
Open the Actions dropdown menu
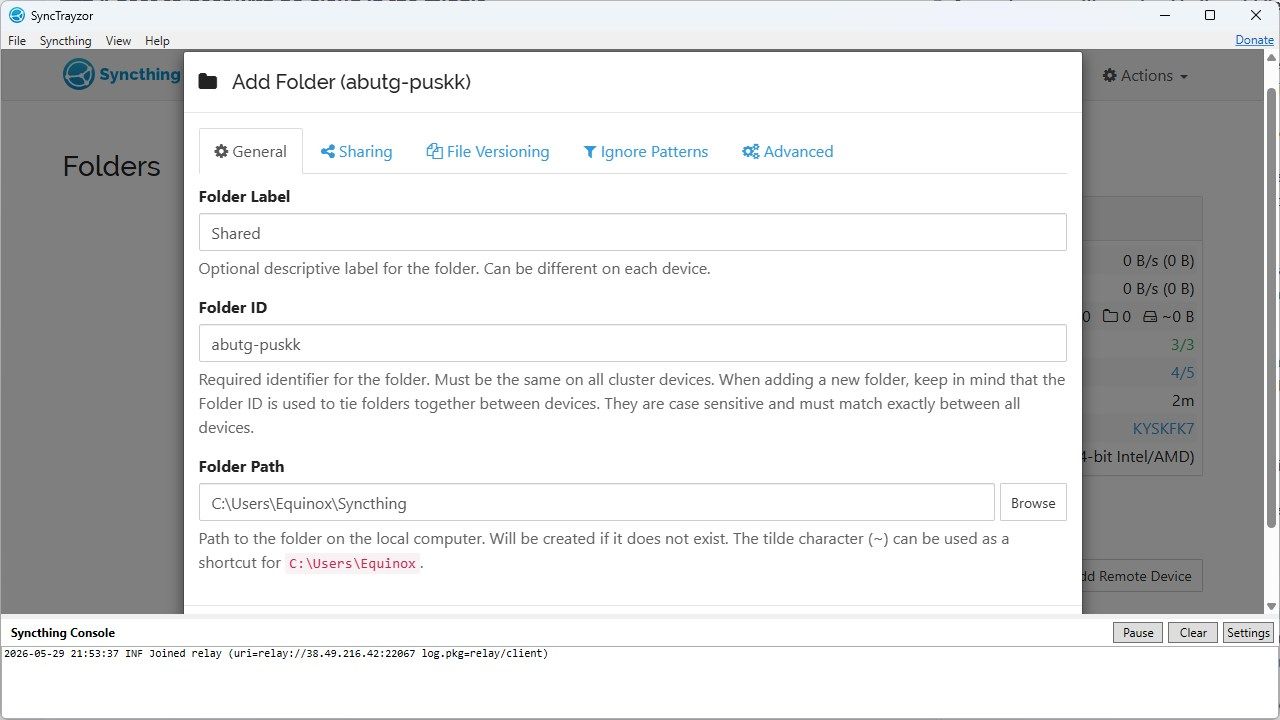click(1145, 76)
